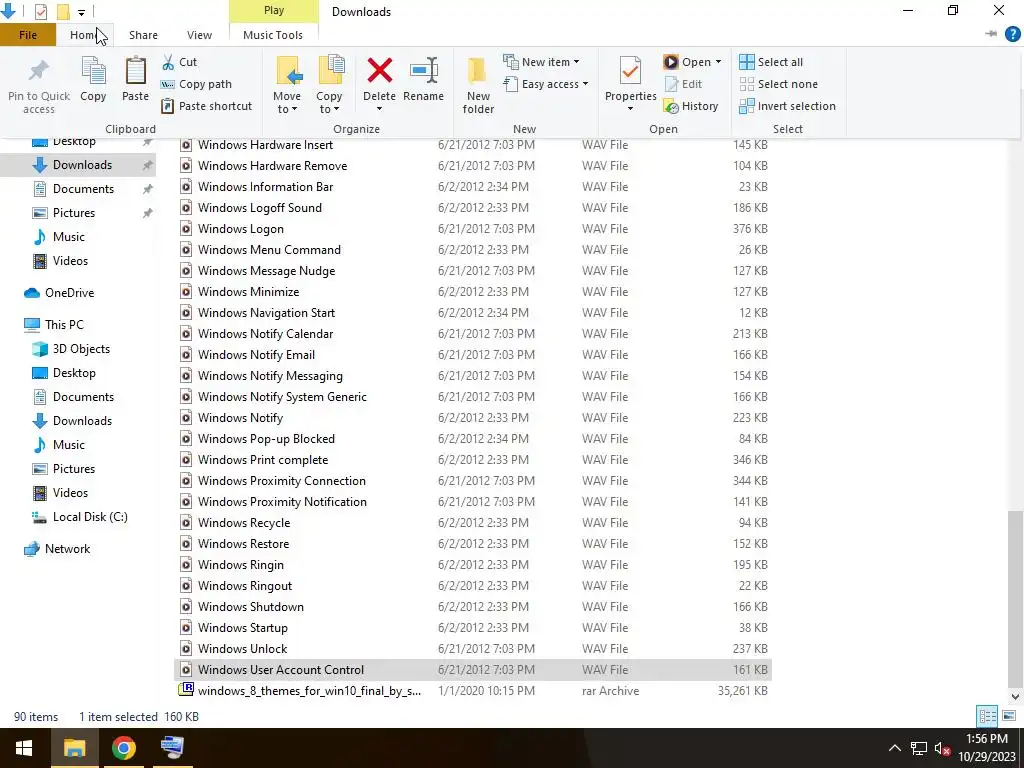Open the File menu tab
The width and height of the screenshot is (1024, 768).
tap(27, 35)
